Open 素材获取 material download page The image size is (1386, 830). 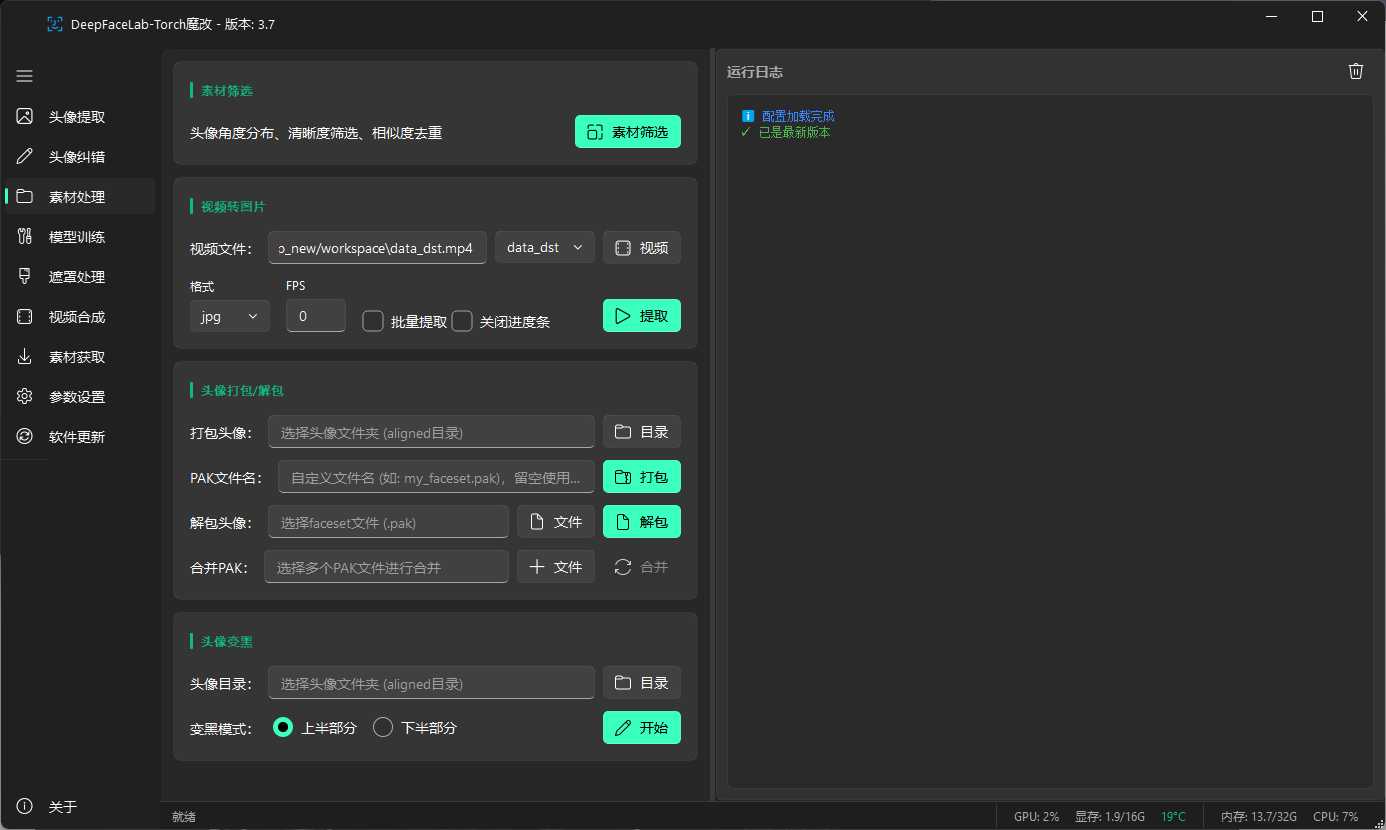tap(77, 357)
